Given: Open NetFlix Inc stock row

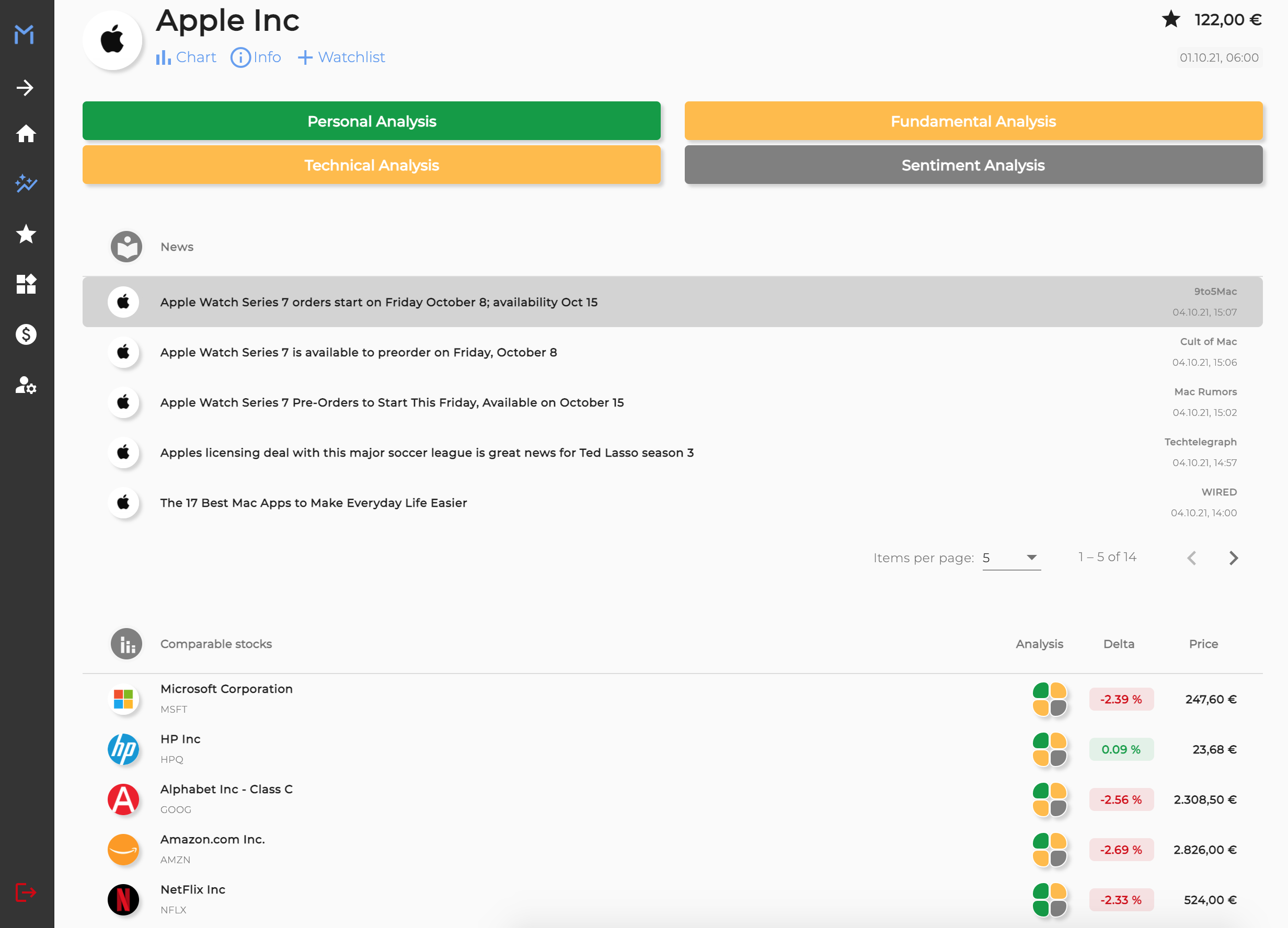Looking at the screenshot, I should pyautogui.click(x=672, y=900).
